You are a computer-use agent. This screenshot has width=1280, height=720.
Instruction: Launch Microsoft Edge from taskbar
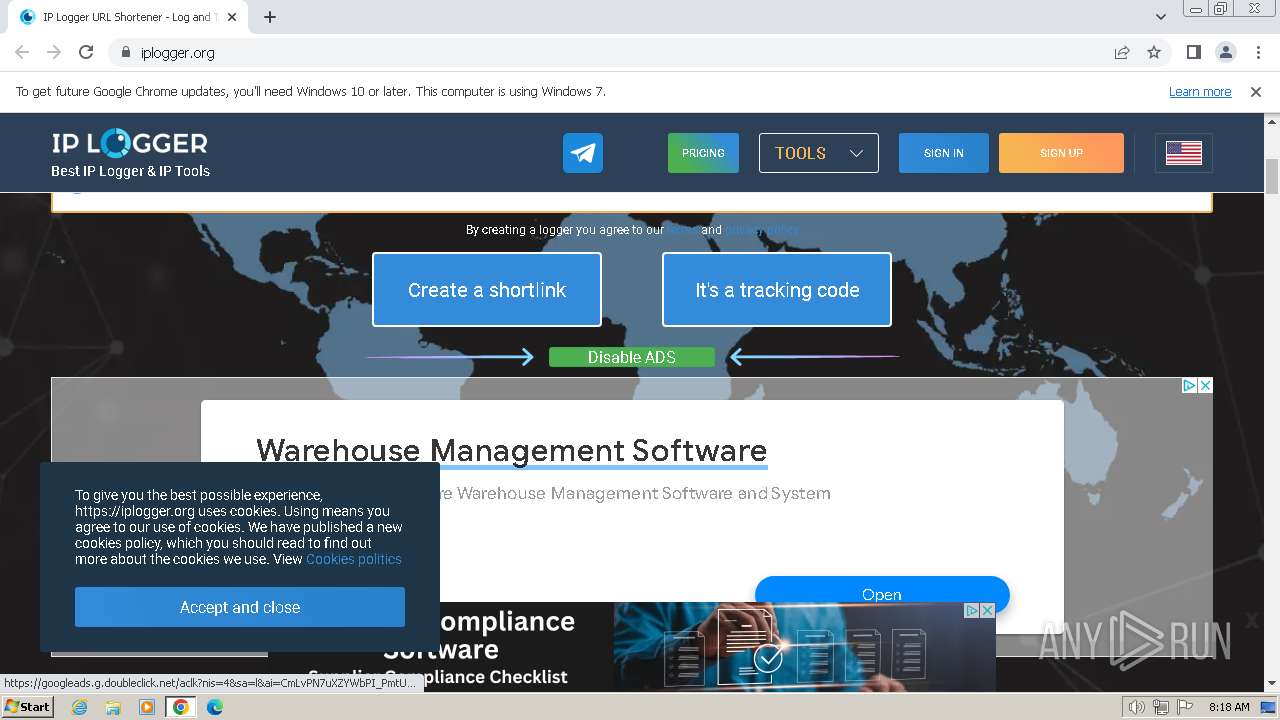(215, 707)
